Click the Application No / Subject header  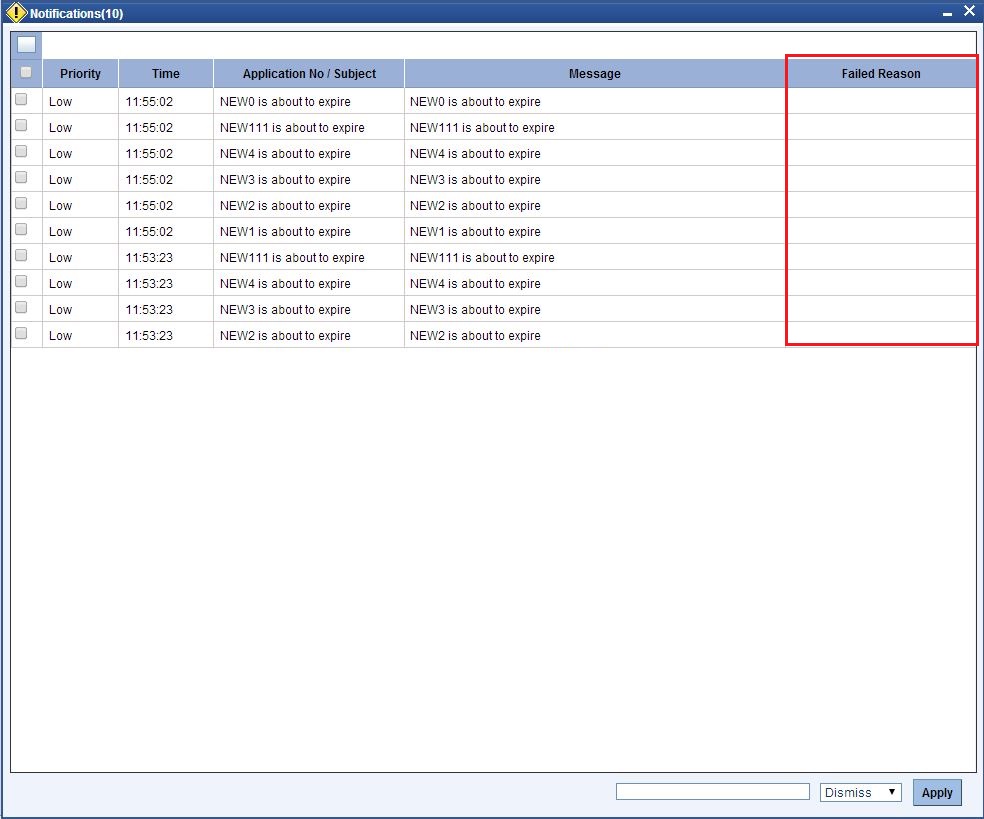[x=309, y=73]
